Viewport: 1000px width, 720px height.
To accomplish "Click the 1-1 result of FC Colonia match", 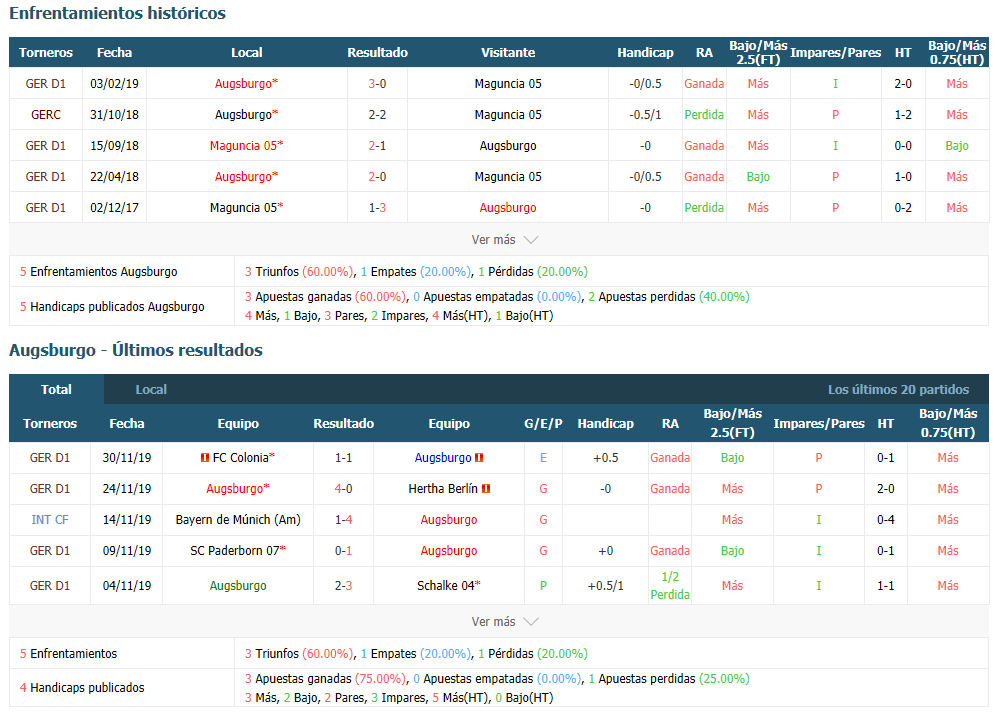I will (x=343, y=458).
